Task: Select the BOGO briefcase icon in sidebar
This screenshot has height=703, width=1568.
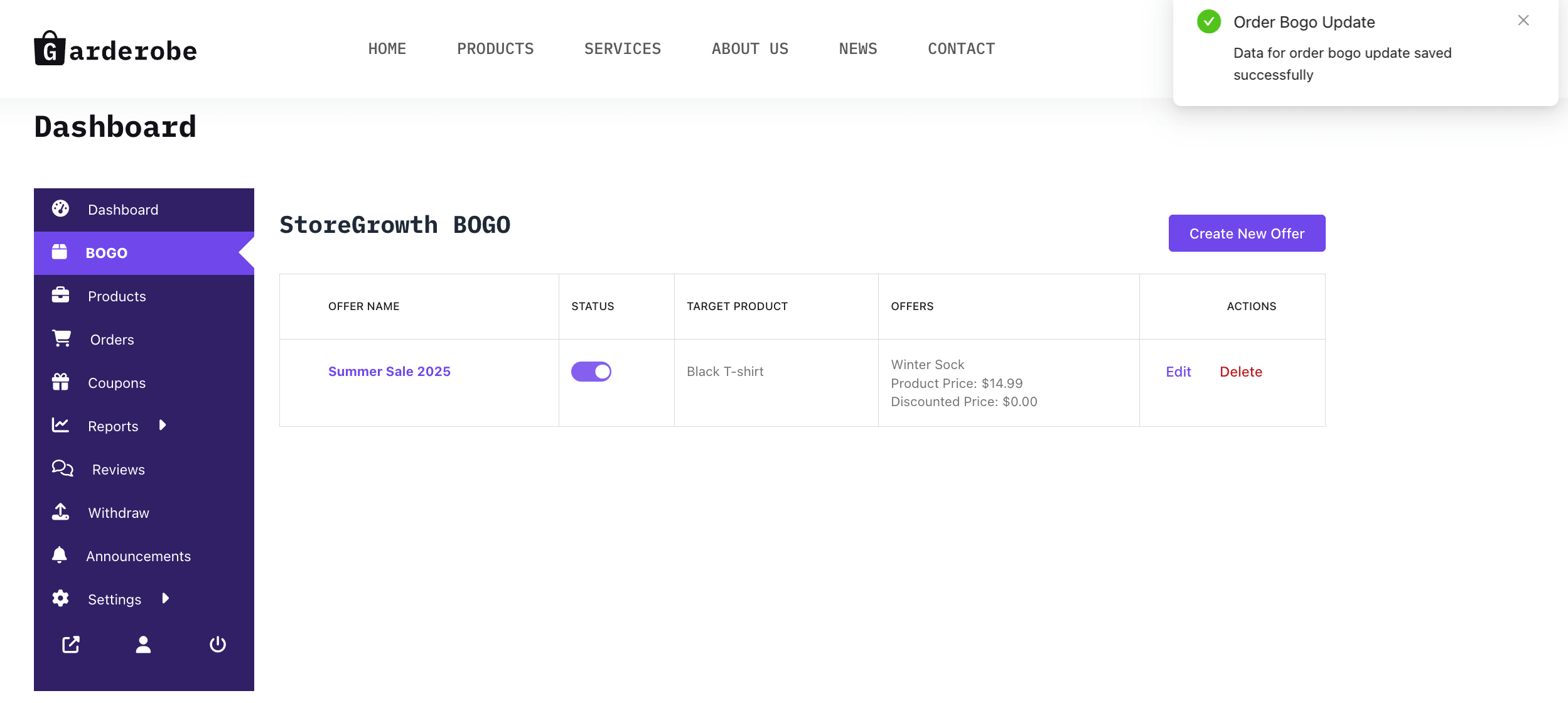Action: (60, 252)
